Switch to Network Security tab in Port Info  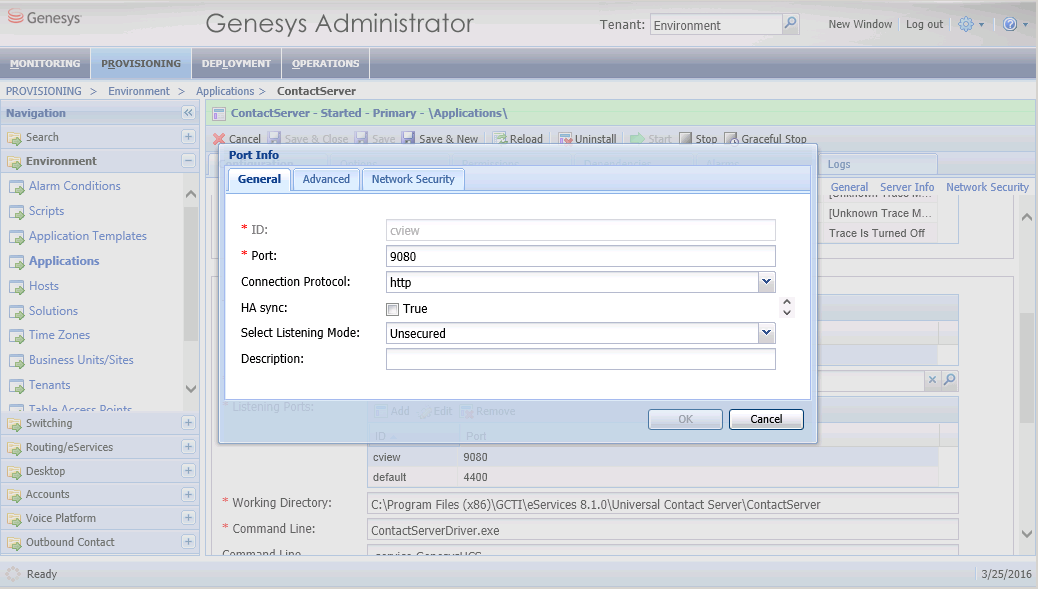pos(413,179)
